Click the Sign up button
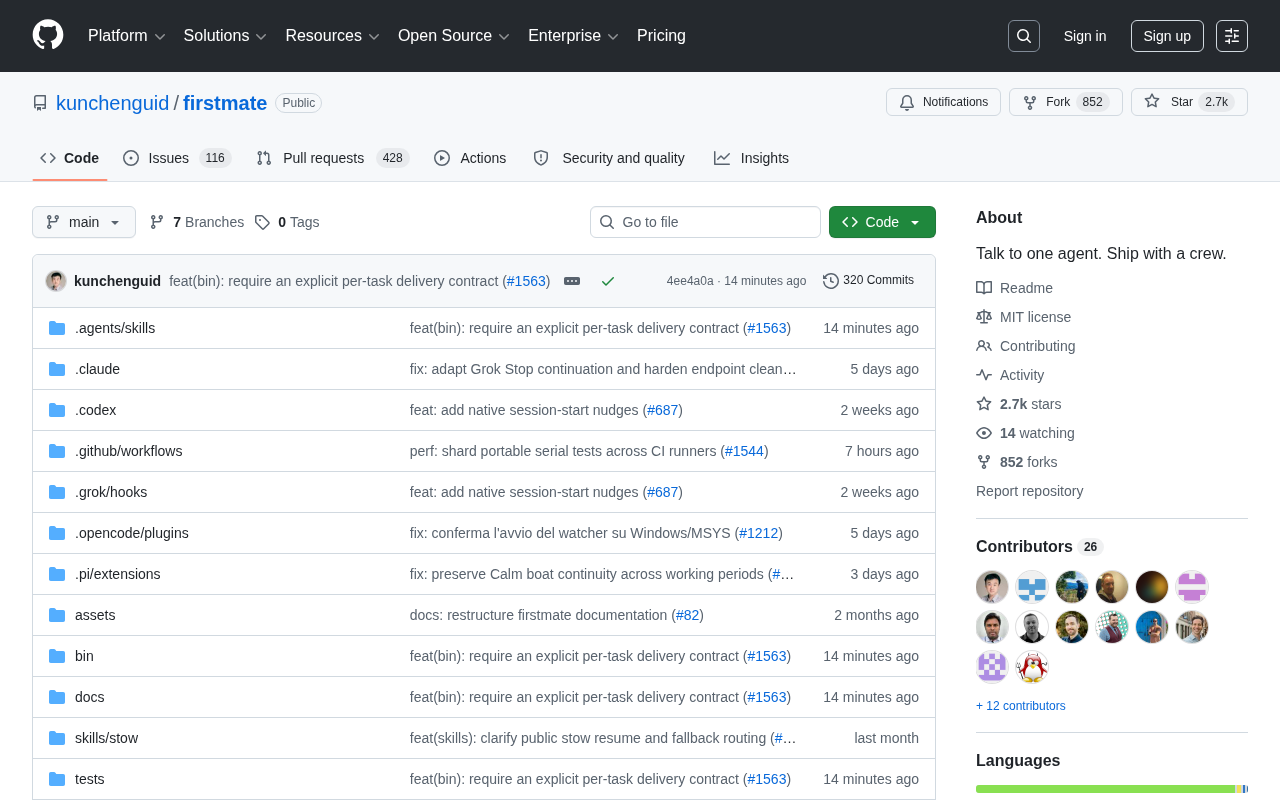 1167,36
